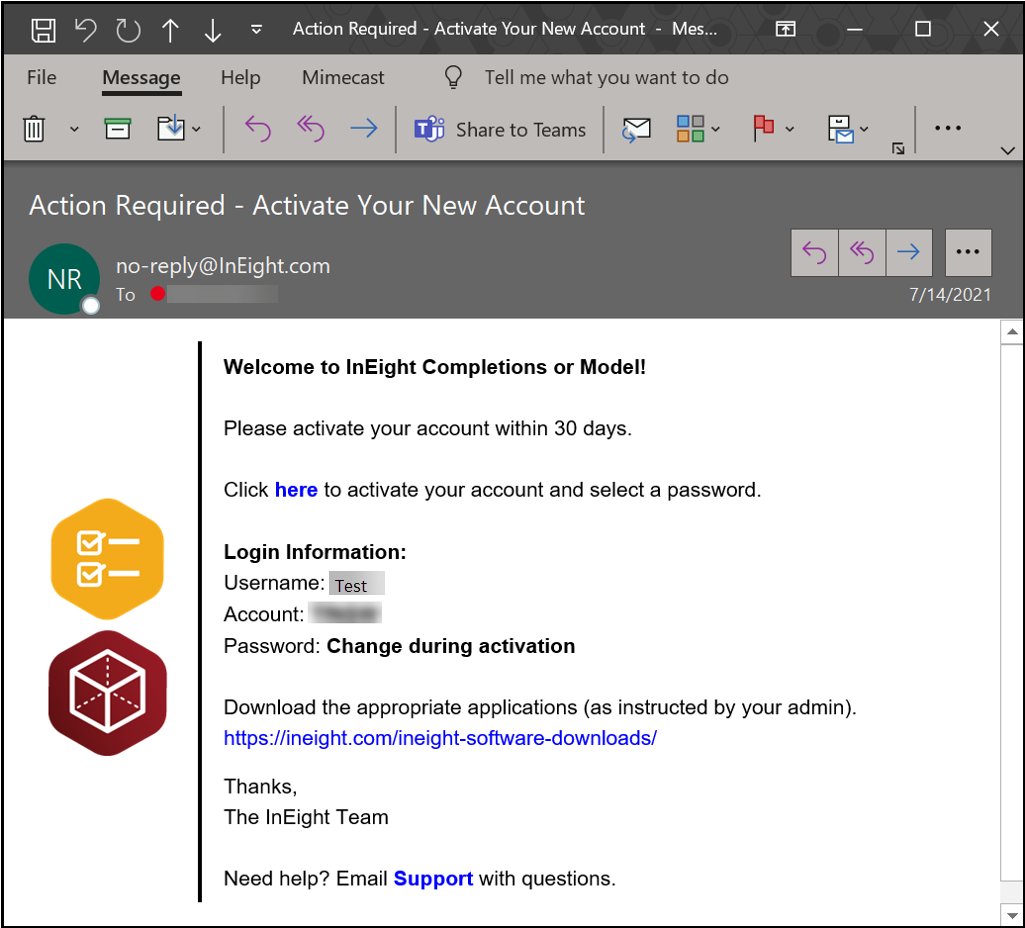Go to the previous item with the up arrow

pos(171,30)
